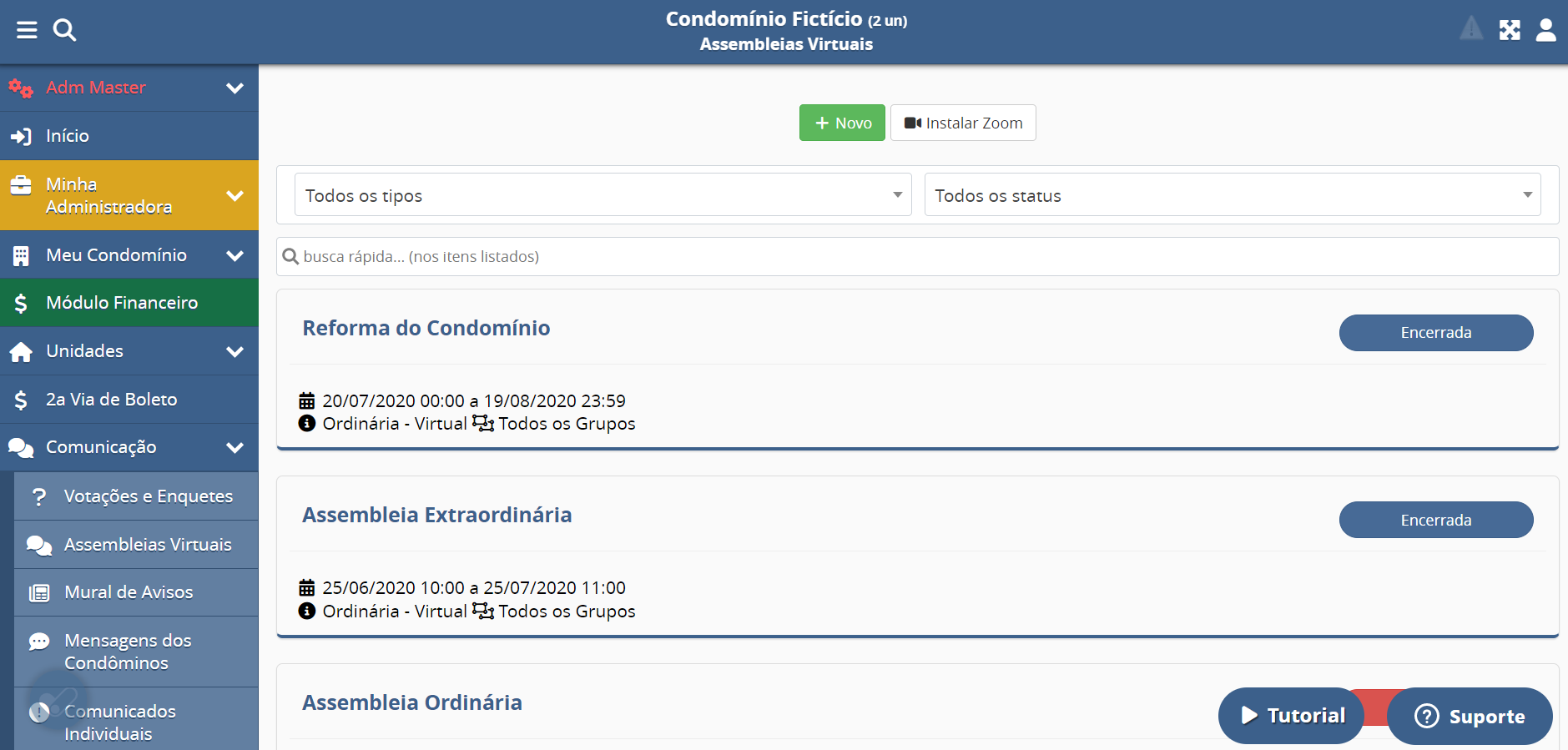The height and width of the screenshot is (750, 1568).
Task: Click the warning triangle alert icon
Action: (x=1471, y=29)
